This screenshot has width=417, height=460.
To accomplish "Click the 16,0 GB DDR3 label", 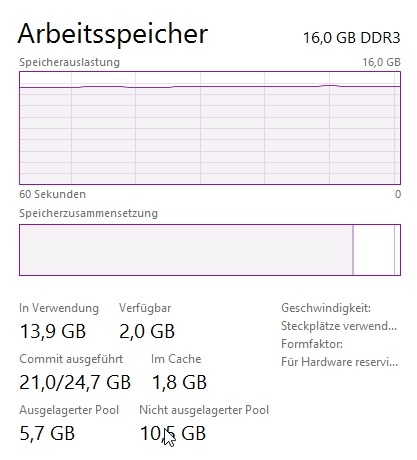I will click(x=352, y=38).
